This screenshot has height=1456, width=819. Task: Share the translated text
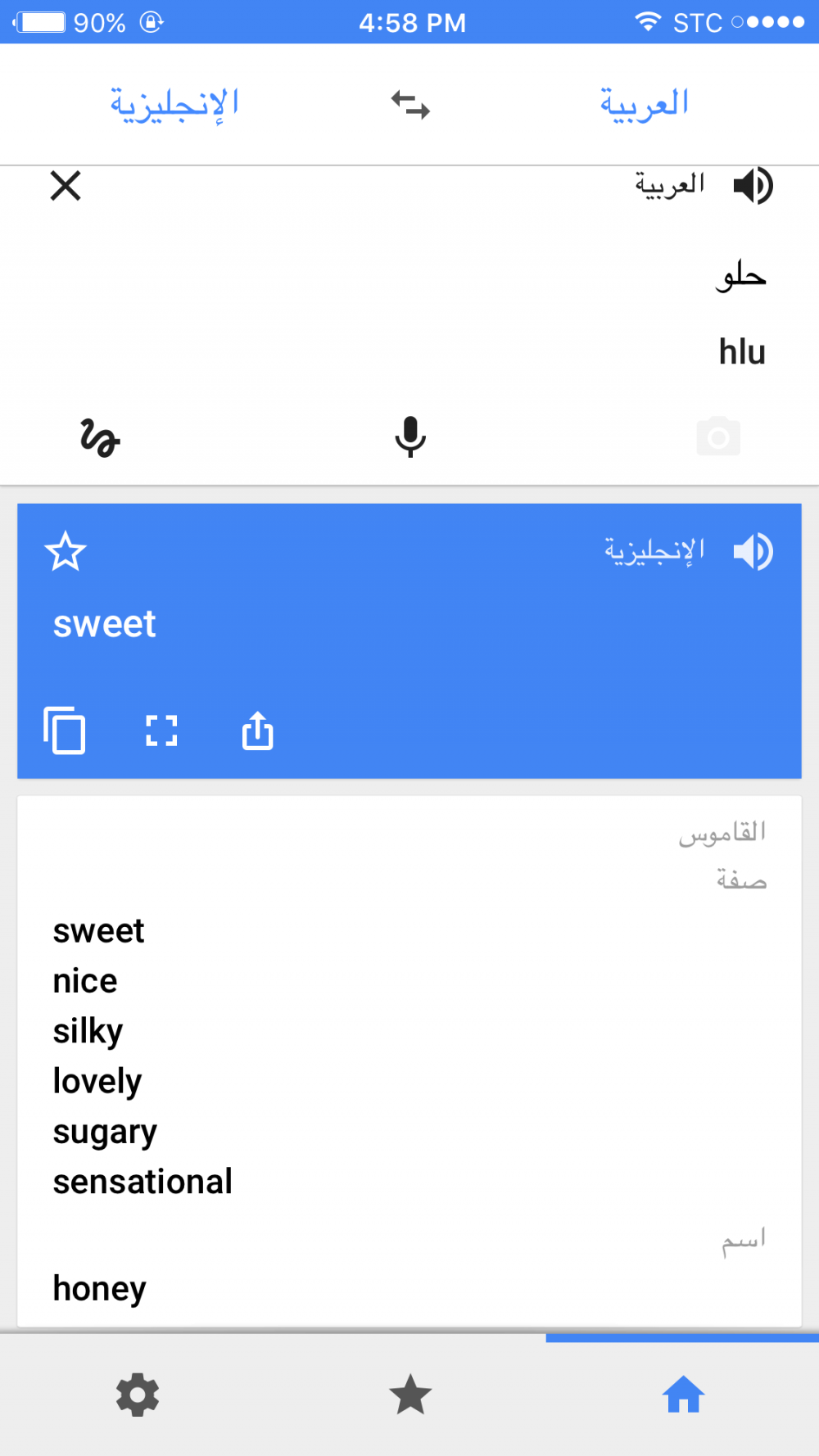[257, 730]
